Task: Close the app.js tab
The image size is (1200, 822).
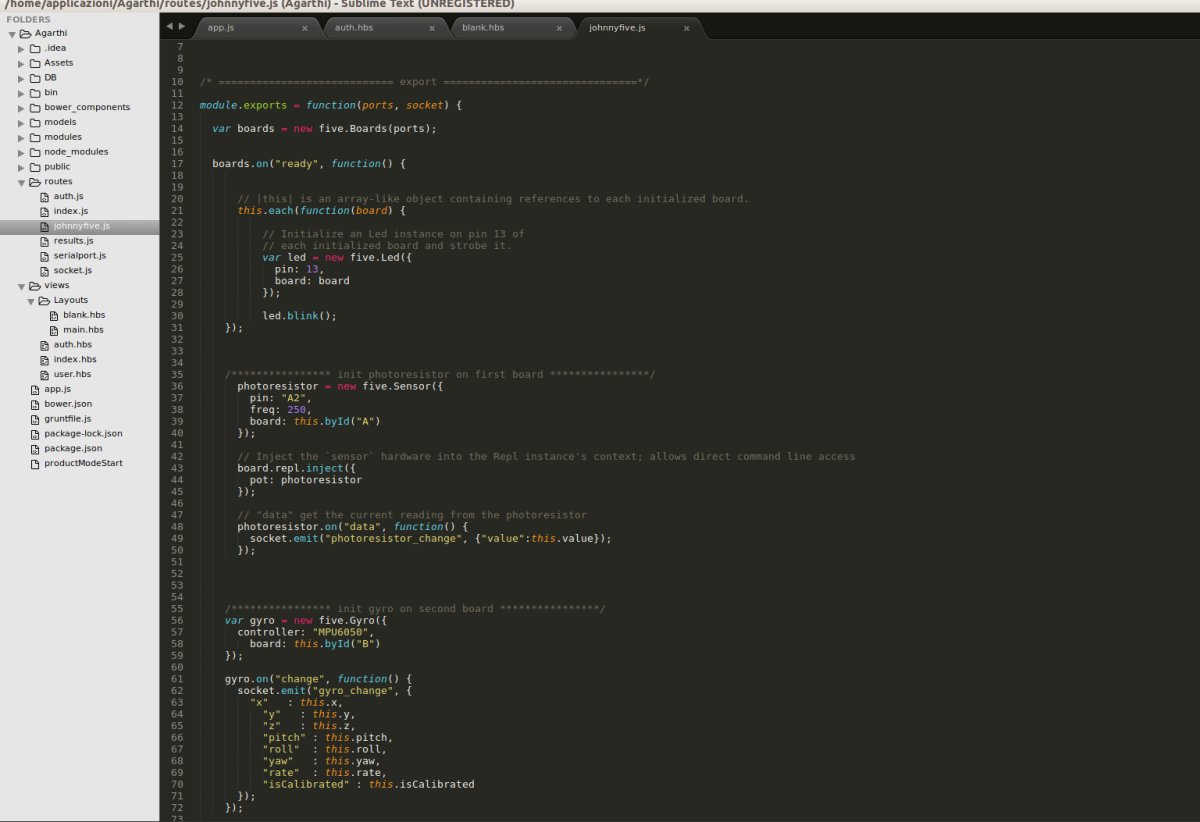Action: (305, 28)
